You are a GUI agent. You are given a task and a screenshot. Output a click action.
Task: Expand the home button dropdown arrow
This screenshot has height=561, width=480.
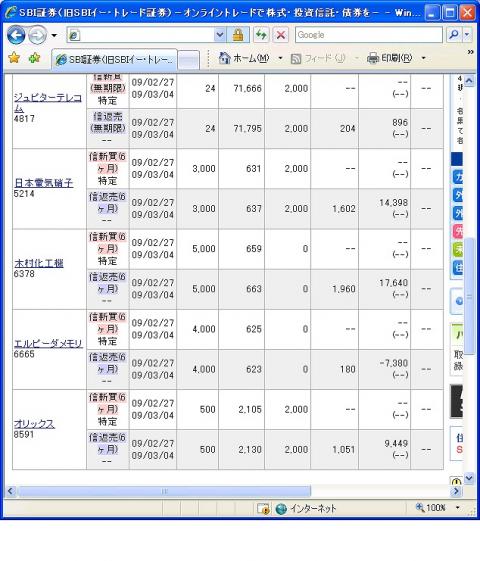[280, 58]
